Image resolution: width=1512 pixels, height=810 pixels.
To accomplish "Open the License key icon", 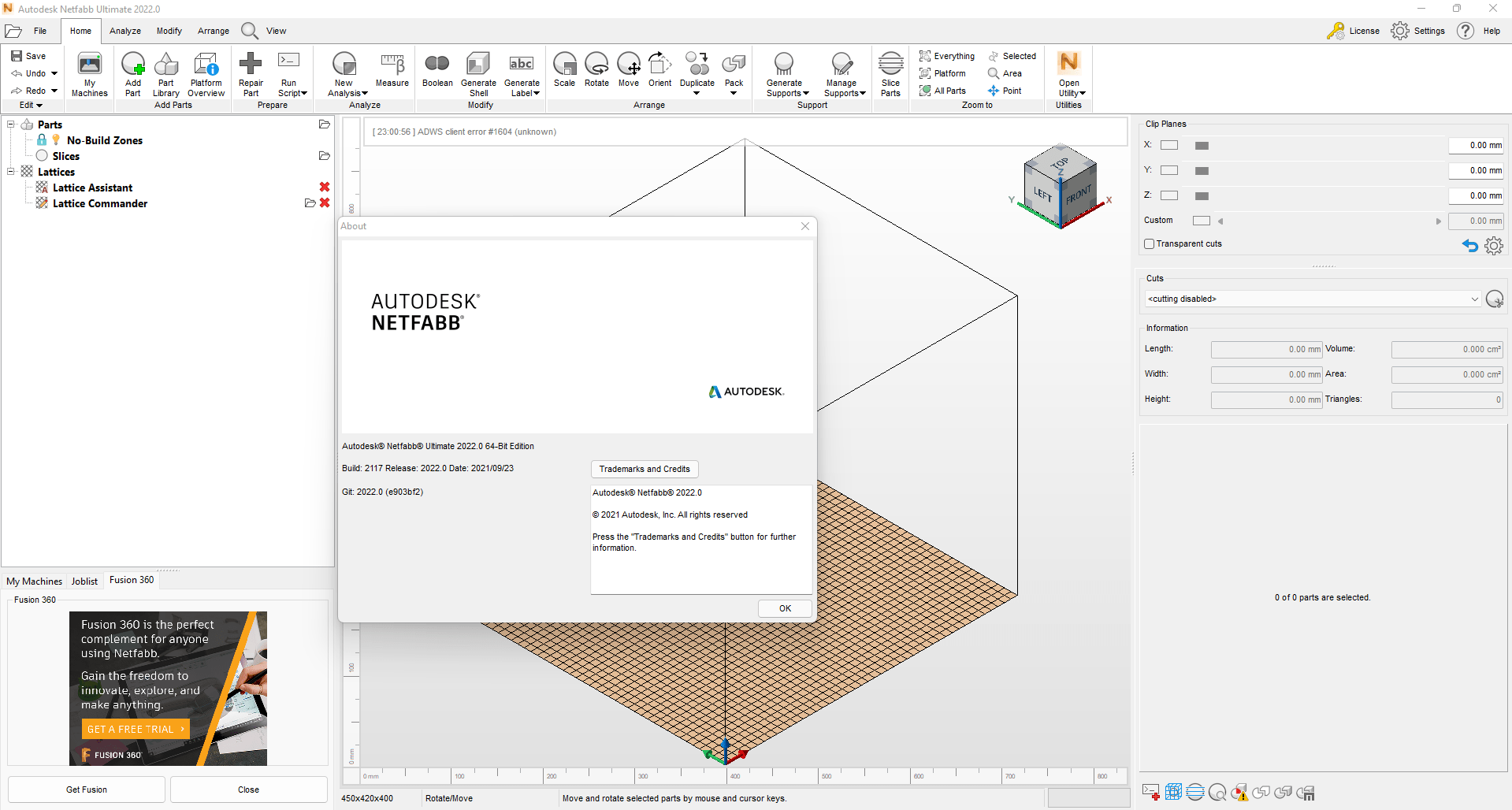I will tap(1336, 31).
